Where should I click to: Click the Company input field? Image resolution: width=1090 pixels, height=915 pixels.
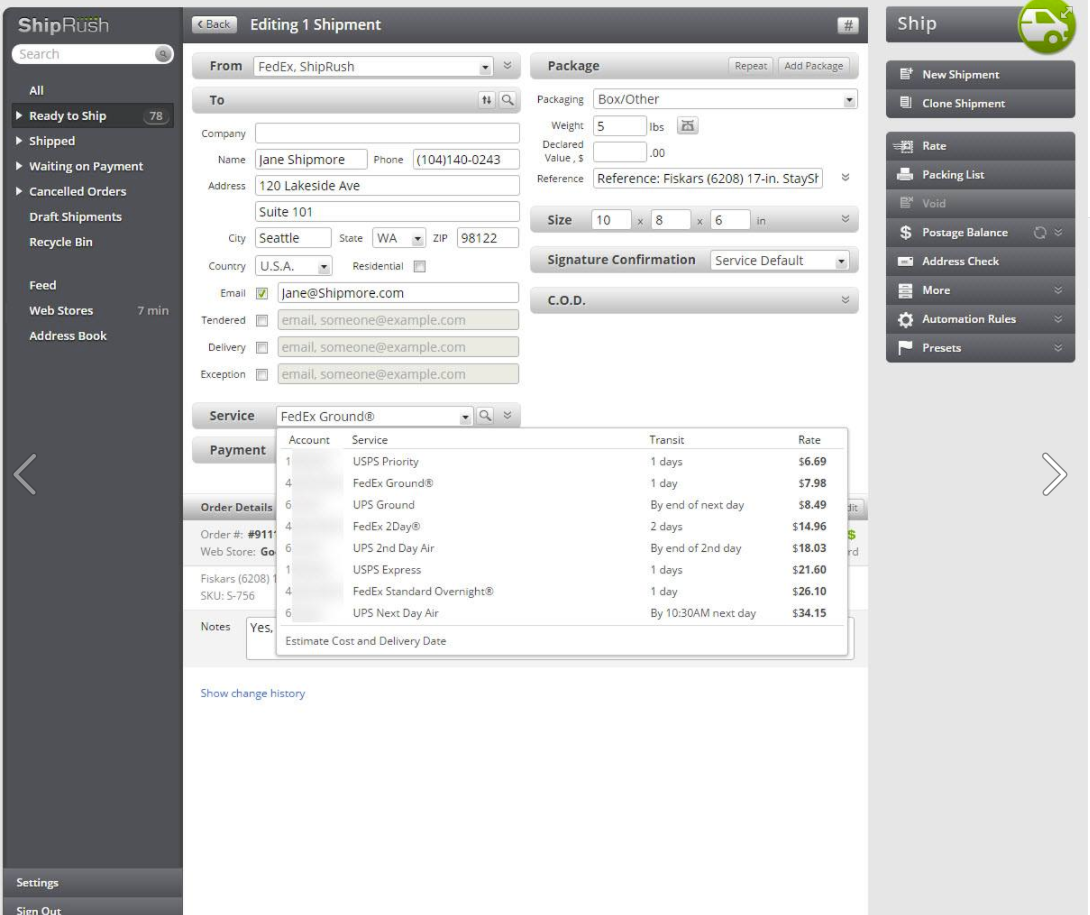pyautogui.click(x=387, y=133)
